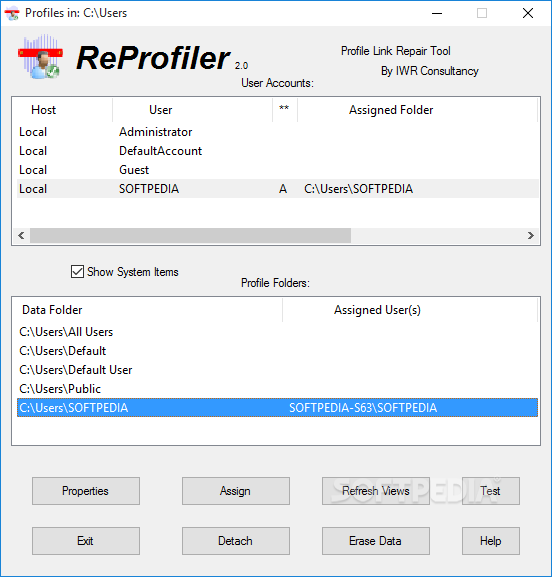The height and width of the screenshot is (577, 552).
Task: Select the DefaultAccount user row
Action: tap(278, 151)
